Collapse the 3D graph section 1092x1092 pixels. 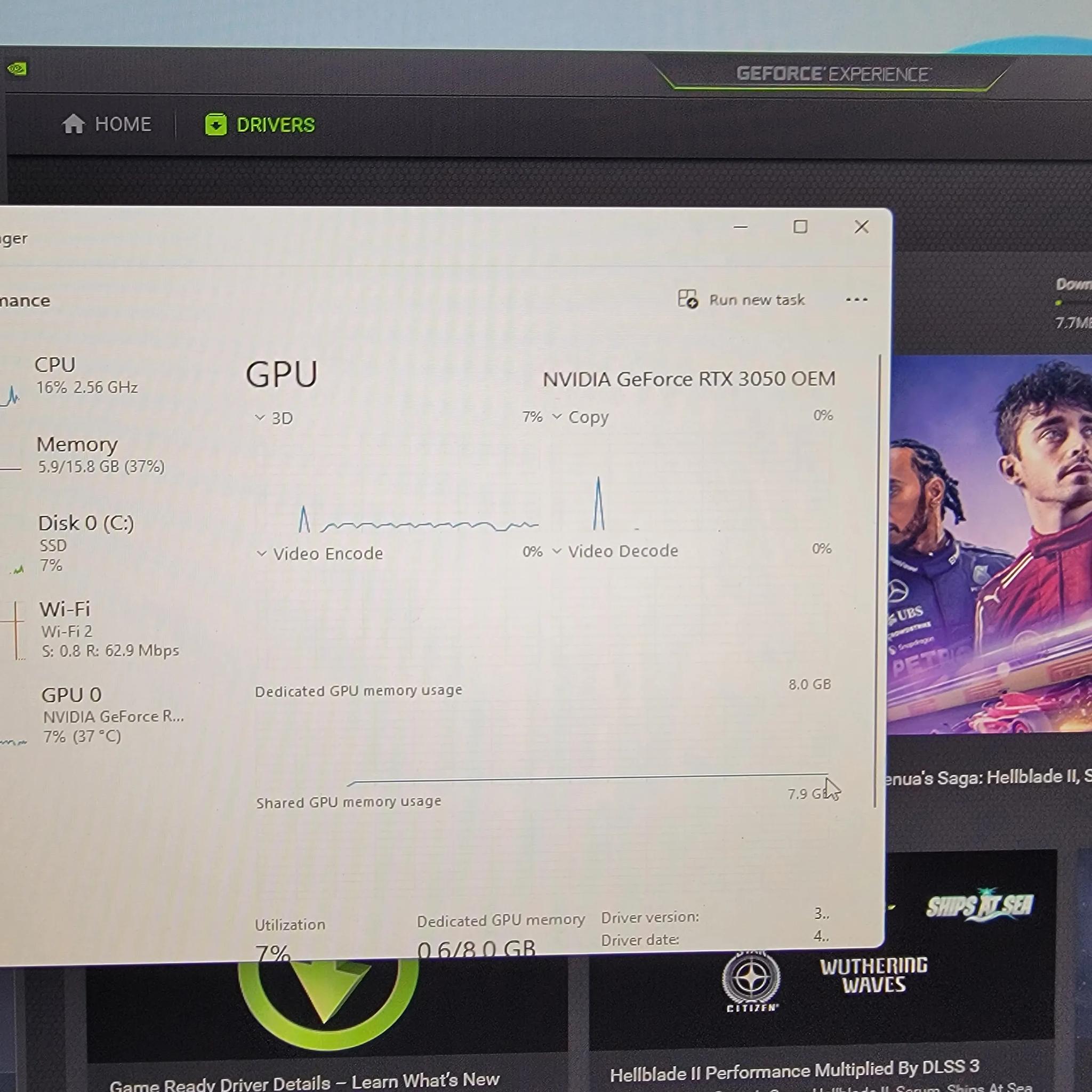[260, 417]
